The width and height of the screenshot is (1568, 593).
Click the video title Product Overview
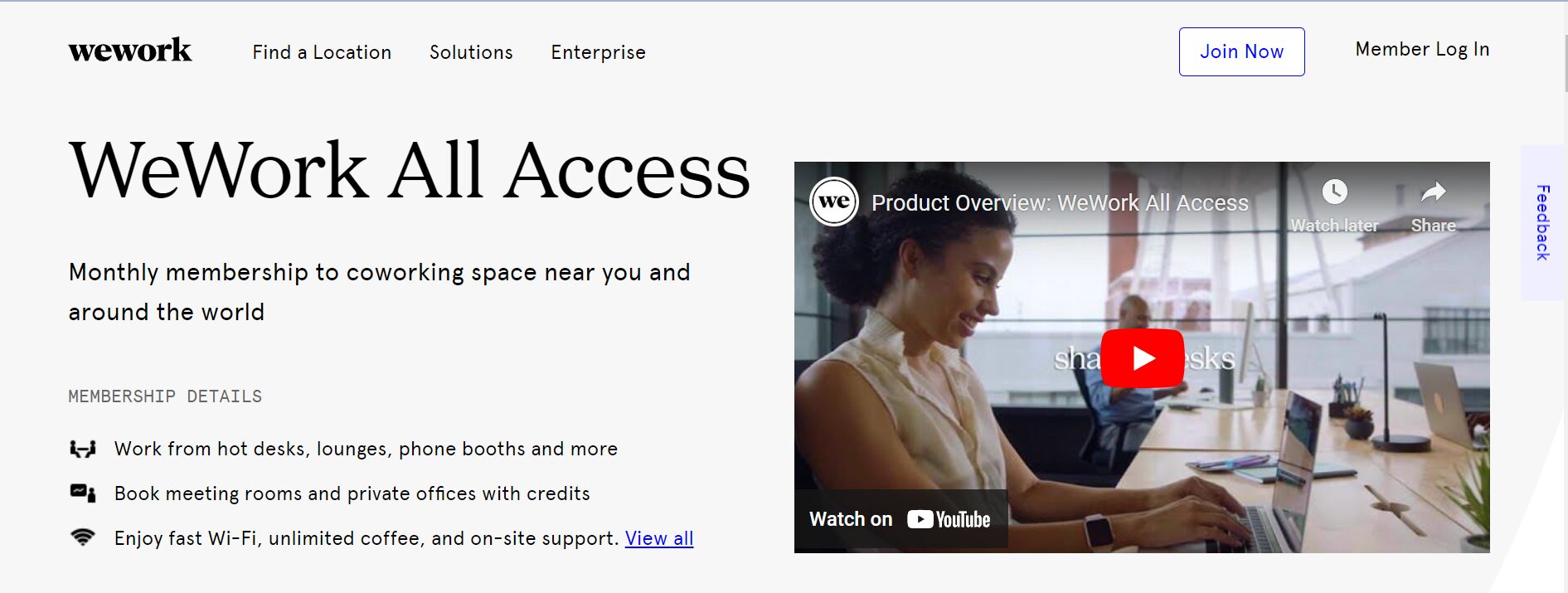coord(1060,203)
